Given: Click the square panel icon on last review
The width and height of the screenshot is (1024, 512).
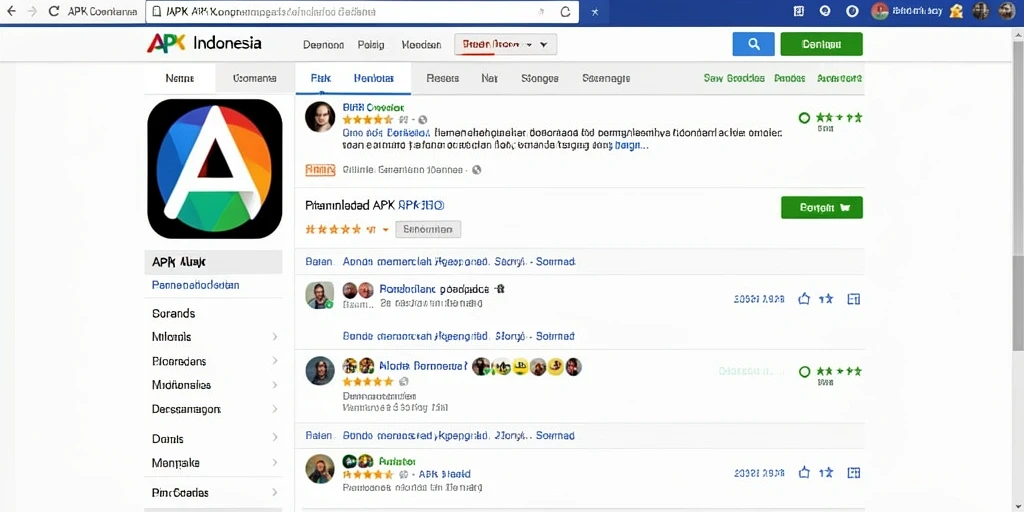Looking at the screenshot, I should coord(854,472).
